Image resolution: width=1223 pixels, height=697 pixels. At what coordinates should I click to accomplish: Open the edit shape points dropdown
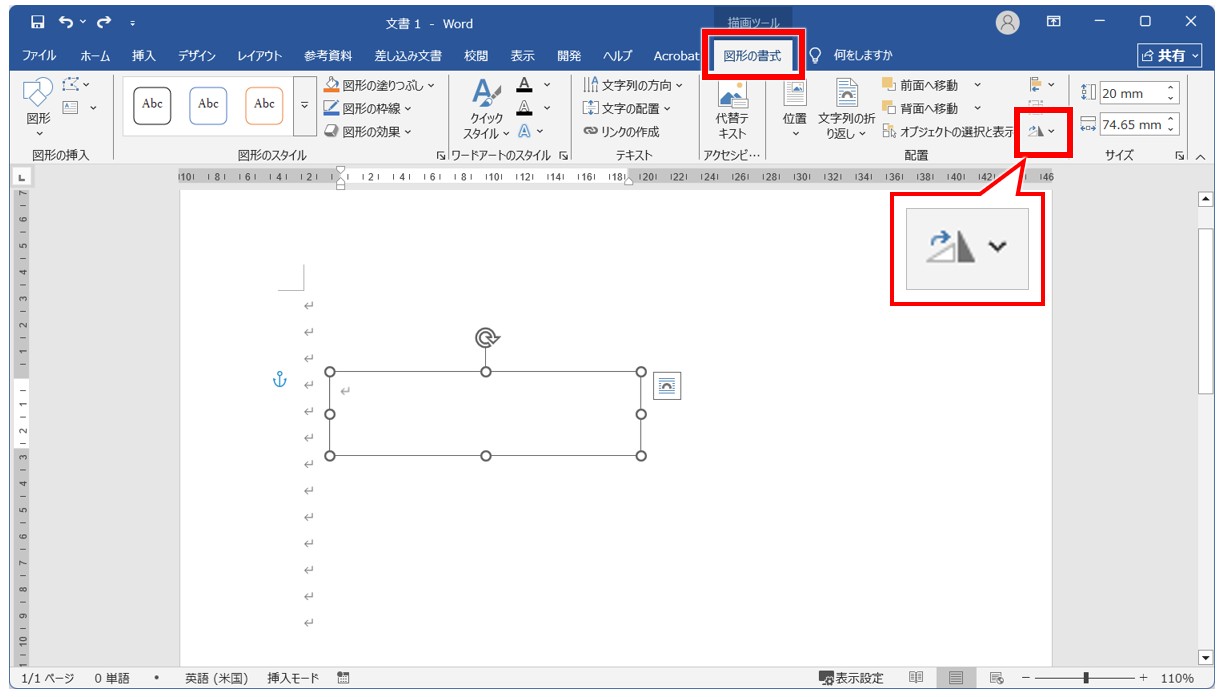[76, 85]
